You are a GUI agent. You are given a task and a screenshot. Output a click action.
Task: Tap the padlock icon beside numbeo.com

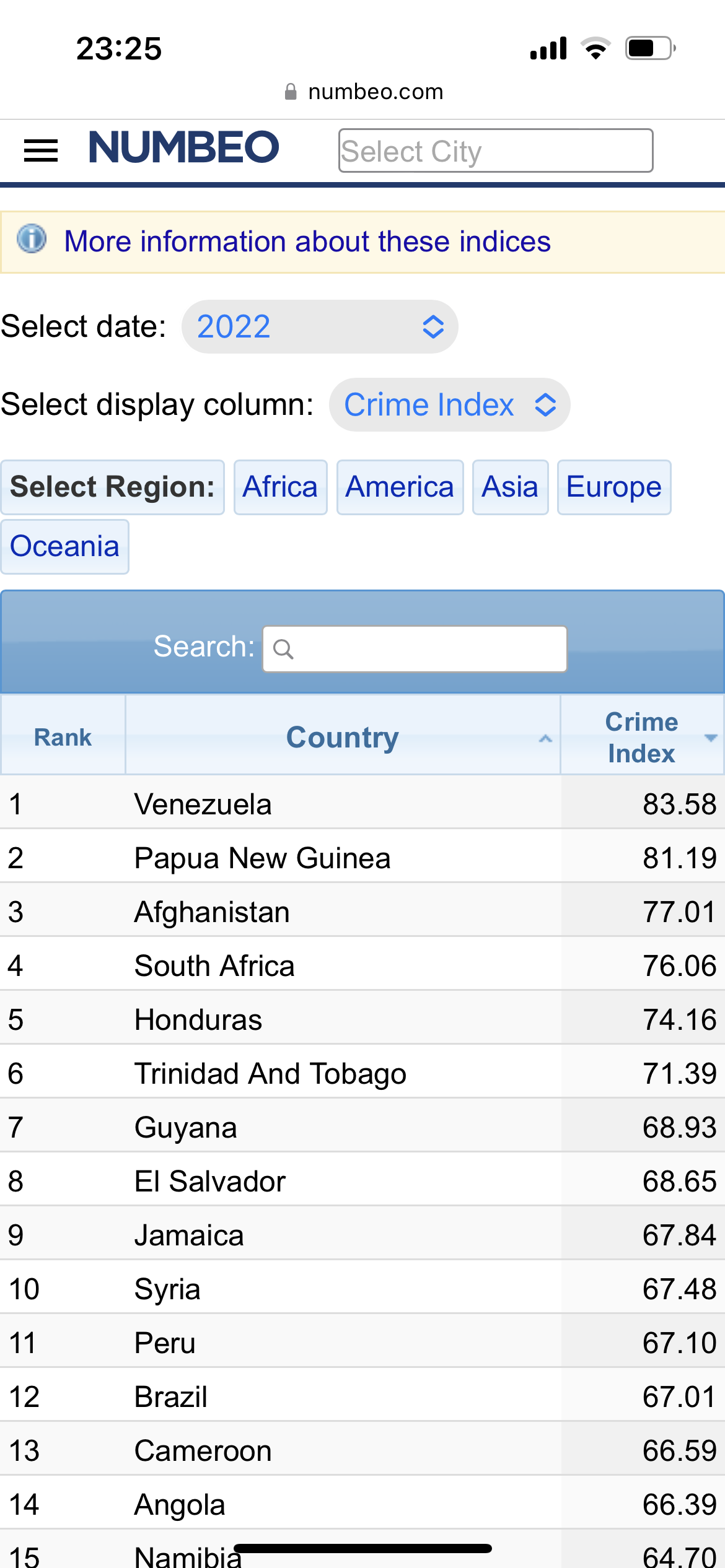[x=290, y=92]
